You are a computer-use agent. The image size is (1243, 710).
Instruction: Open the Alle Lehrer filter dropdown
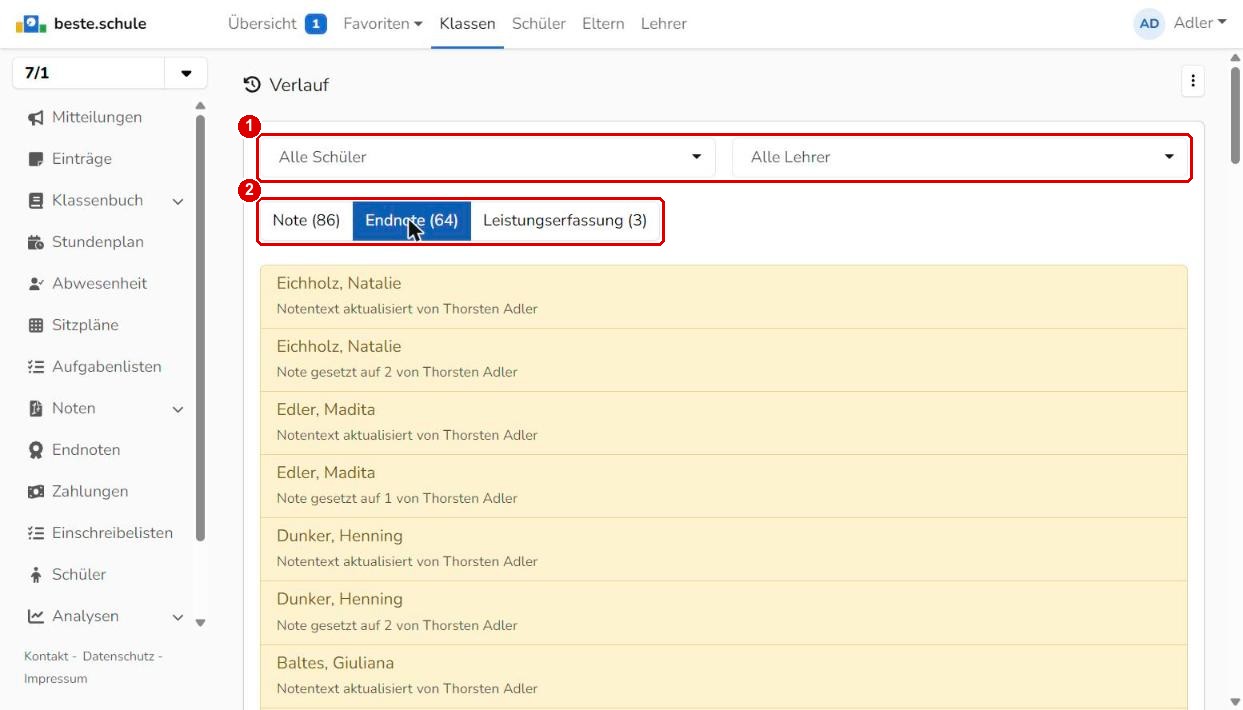point(960,157)
